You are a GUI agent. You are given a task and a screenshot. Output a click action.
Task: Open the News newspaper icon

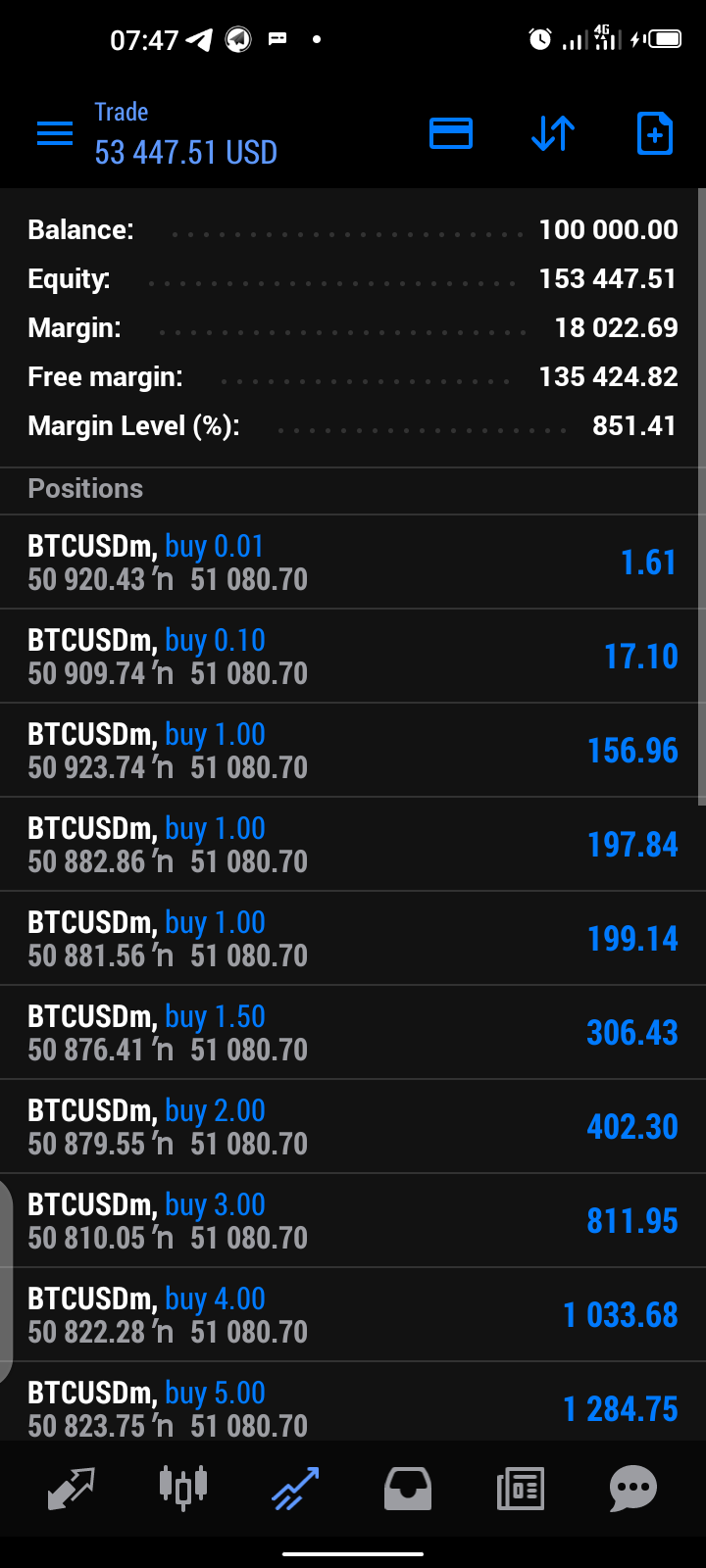pos(521,1488)
